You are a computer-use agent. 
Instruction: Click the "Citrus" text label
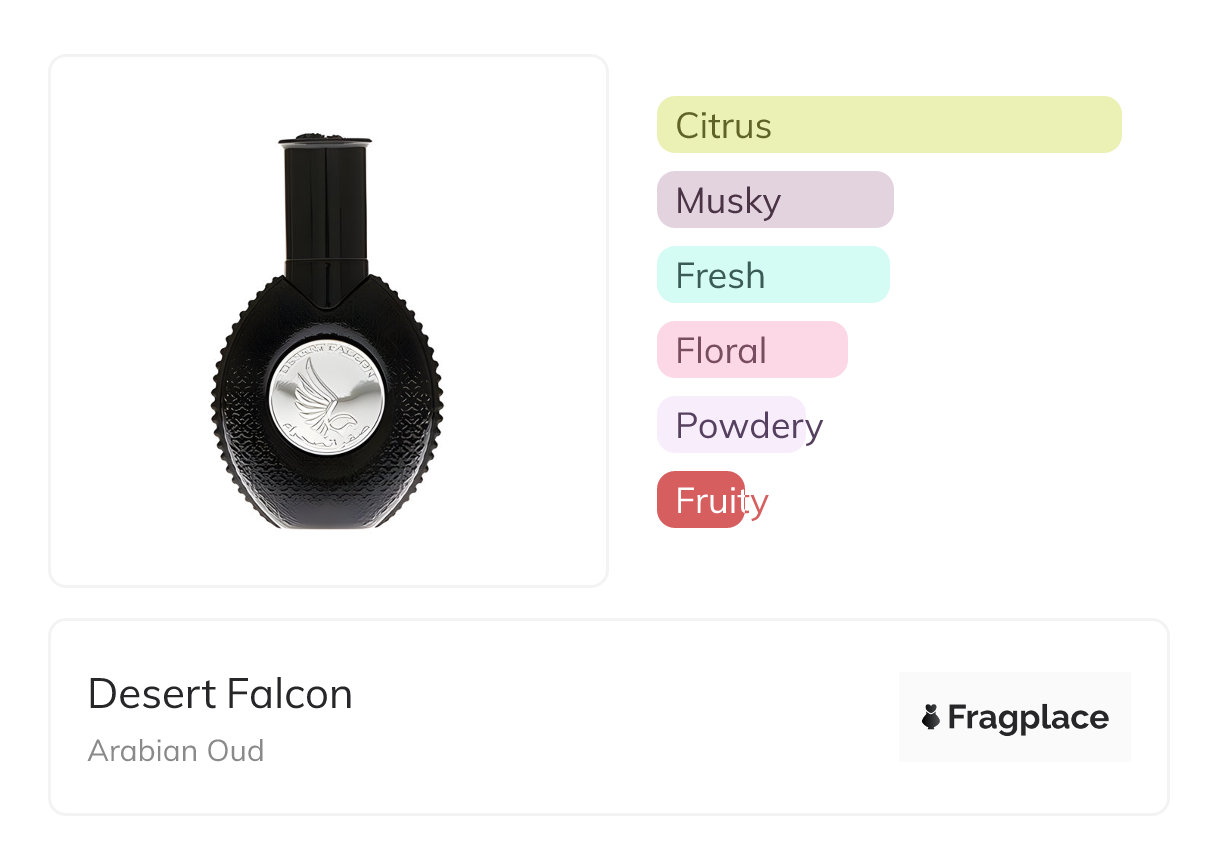(724, 126)
